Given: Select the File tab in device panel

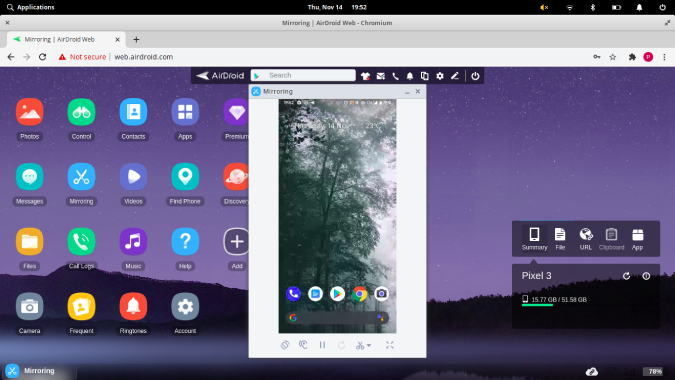Looking at the screenshot, I should coord(560,238).
